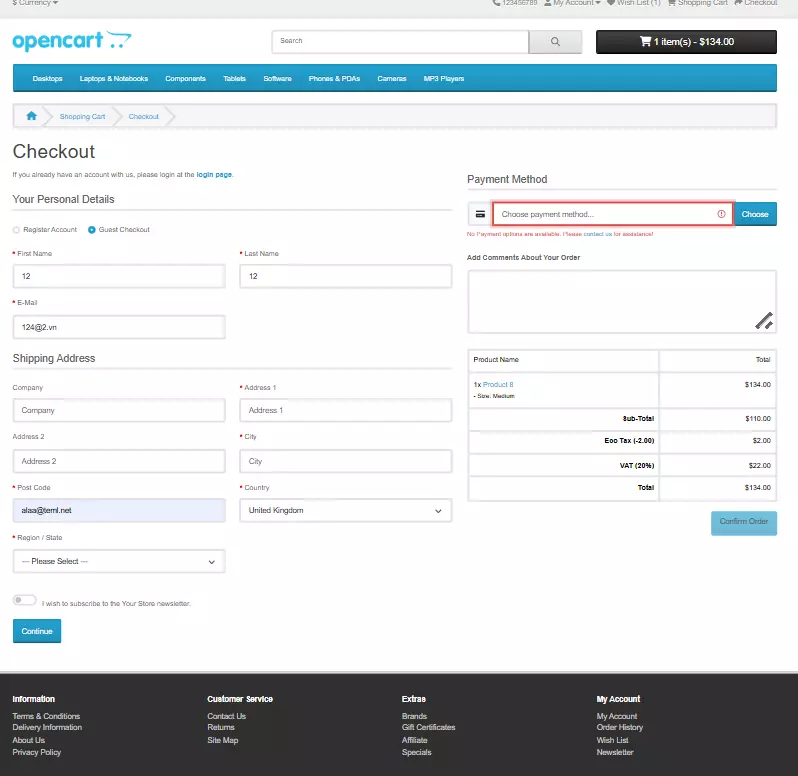Click the OpenCart logo
The width and height of the screenshot is (798, 776).
(72, 41)
